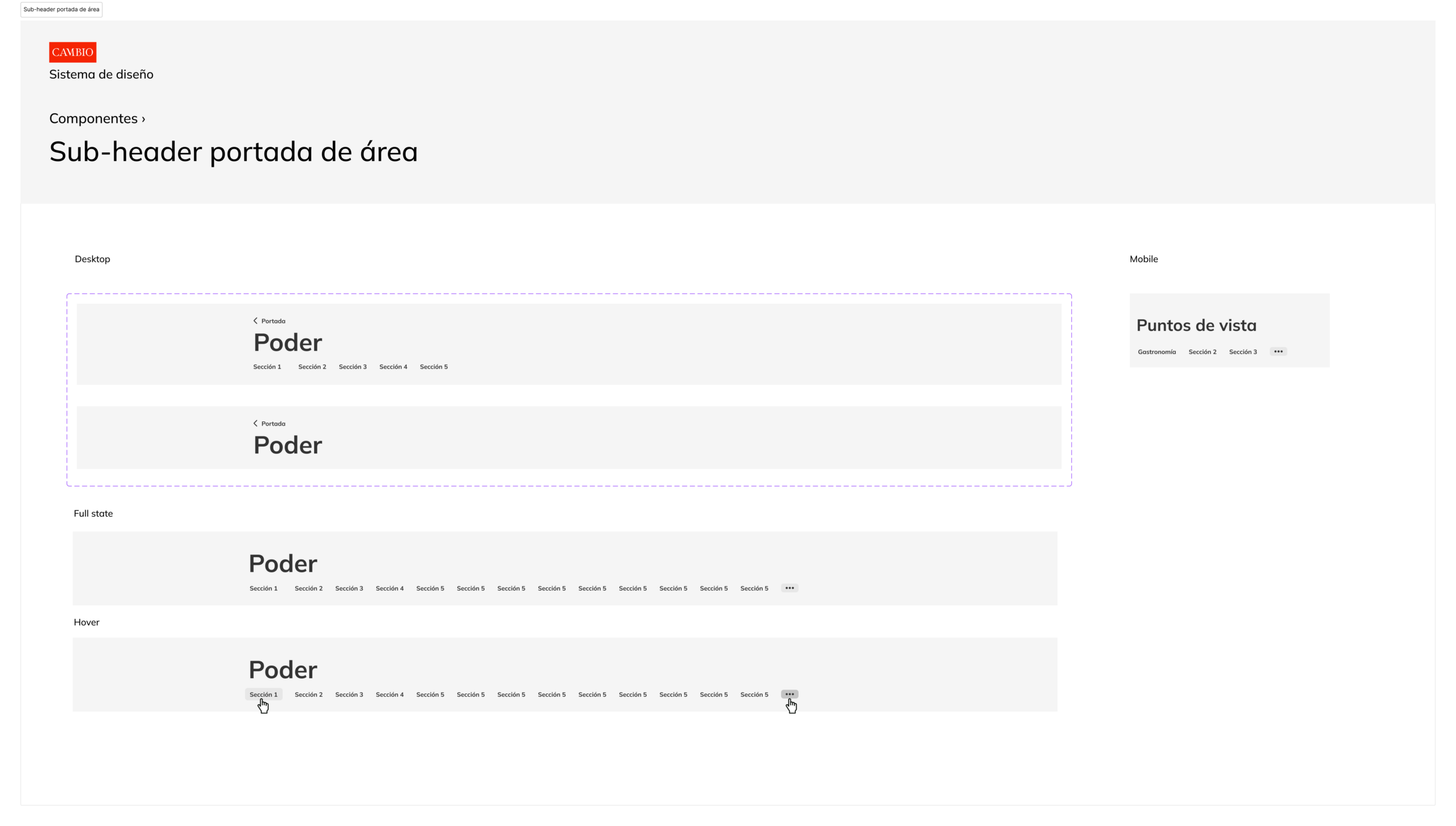Click highlighted Sección 1 in Hover row
Screen dimensions: 1456x826
(x=263, y=695)
